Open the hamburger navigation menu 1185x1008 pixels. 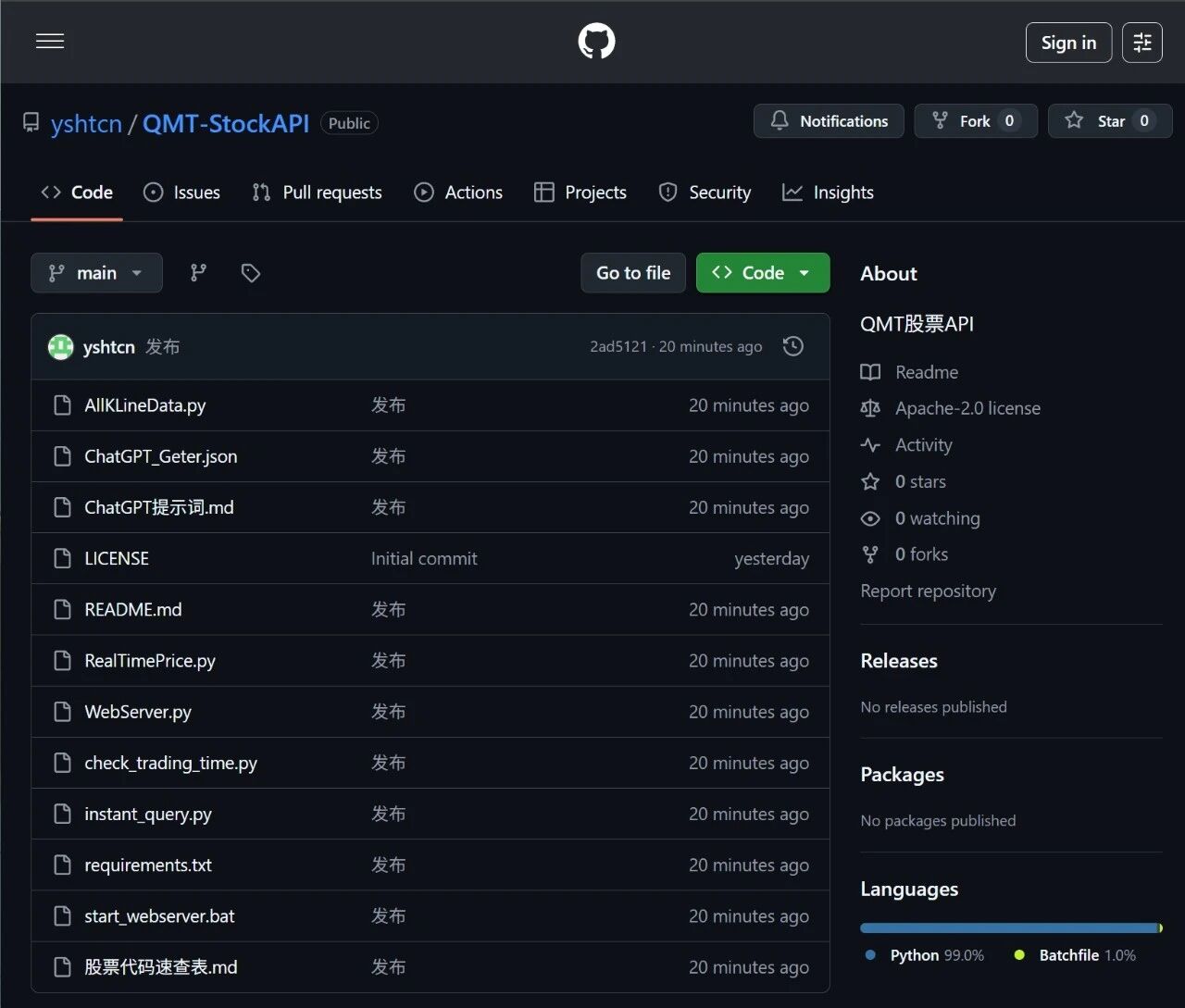pyautogui.click(x=50, y=42)
